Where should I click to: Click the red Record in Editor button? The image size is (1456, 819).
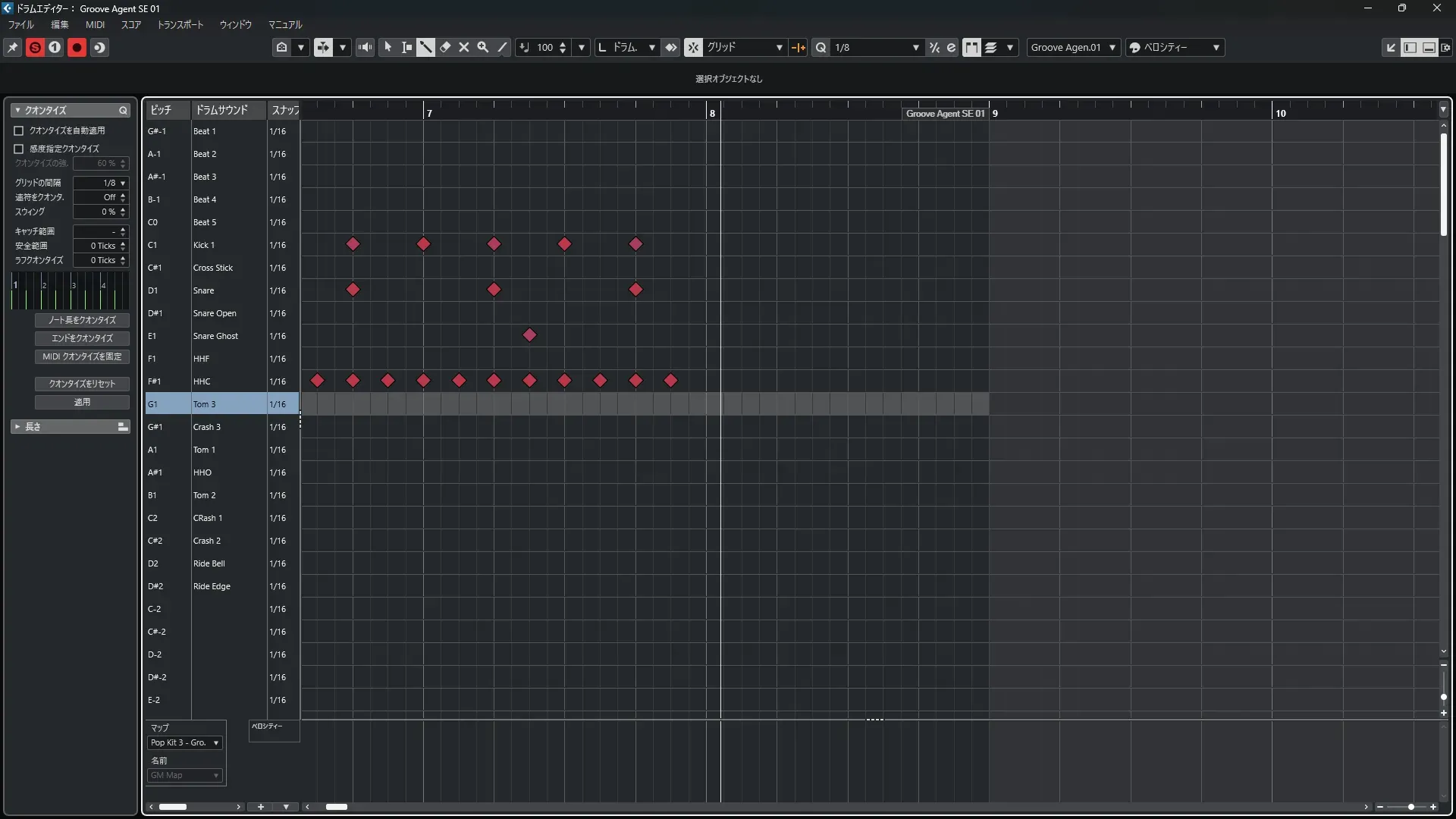coord(77,47)
